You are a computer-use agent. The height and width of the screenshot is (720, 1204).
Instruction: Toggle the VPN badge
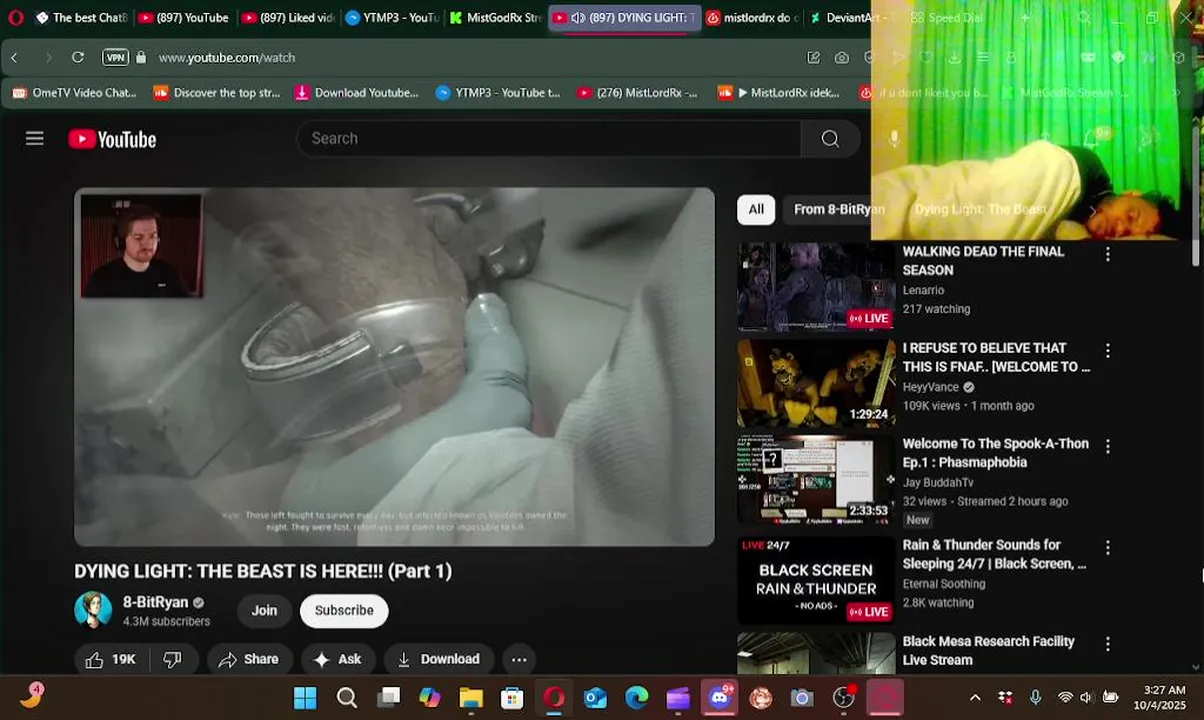coord(116,58)
